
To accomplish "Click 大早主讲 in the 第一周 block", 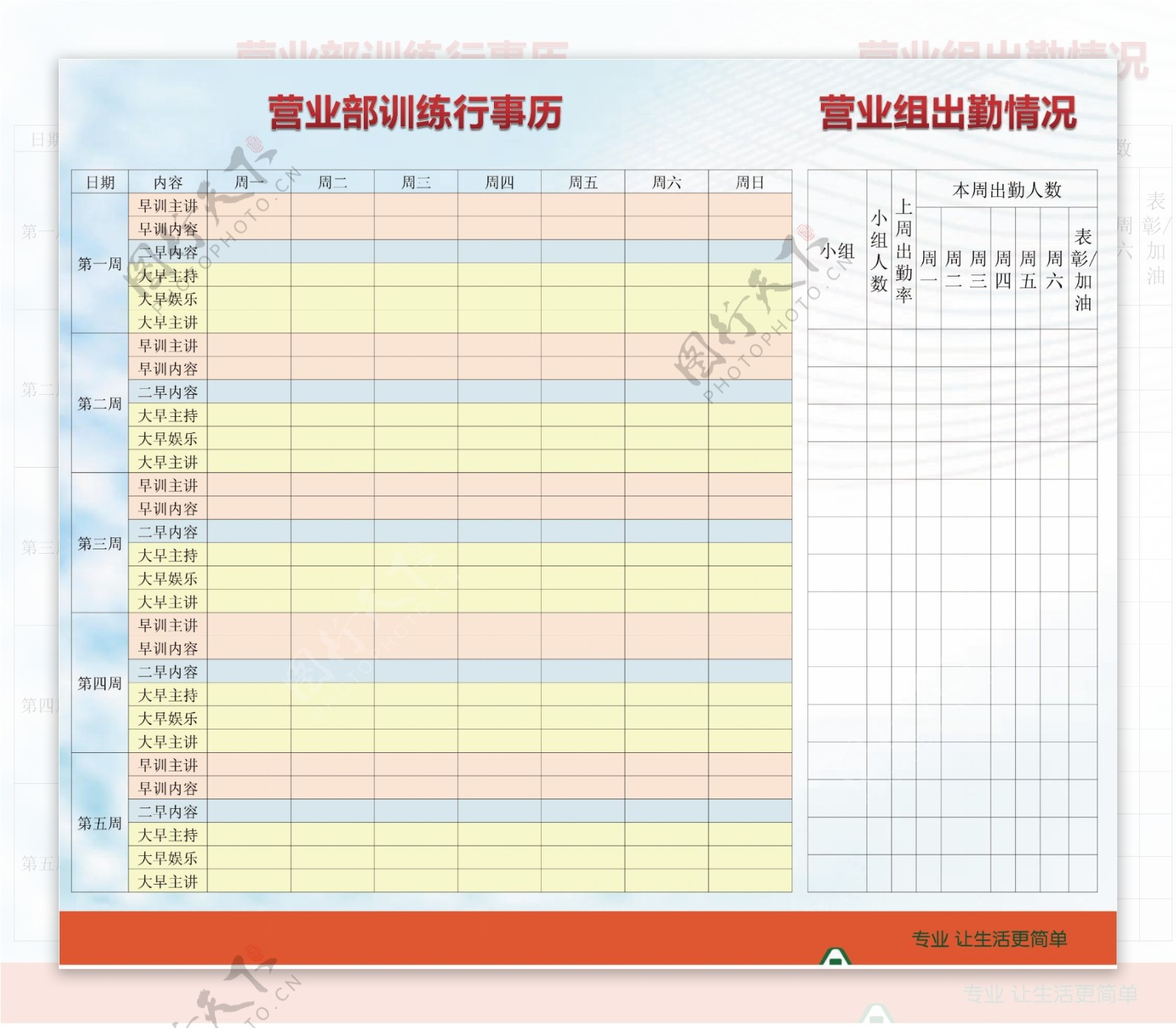I will (x=168, y=322).
